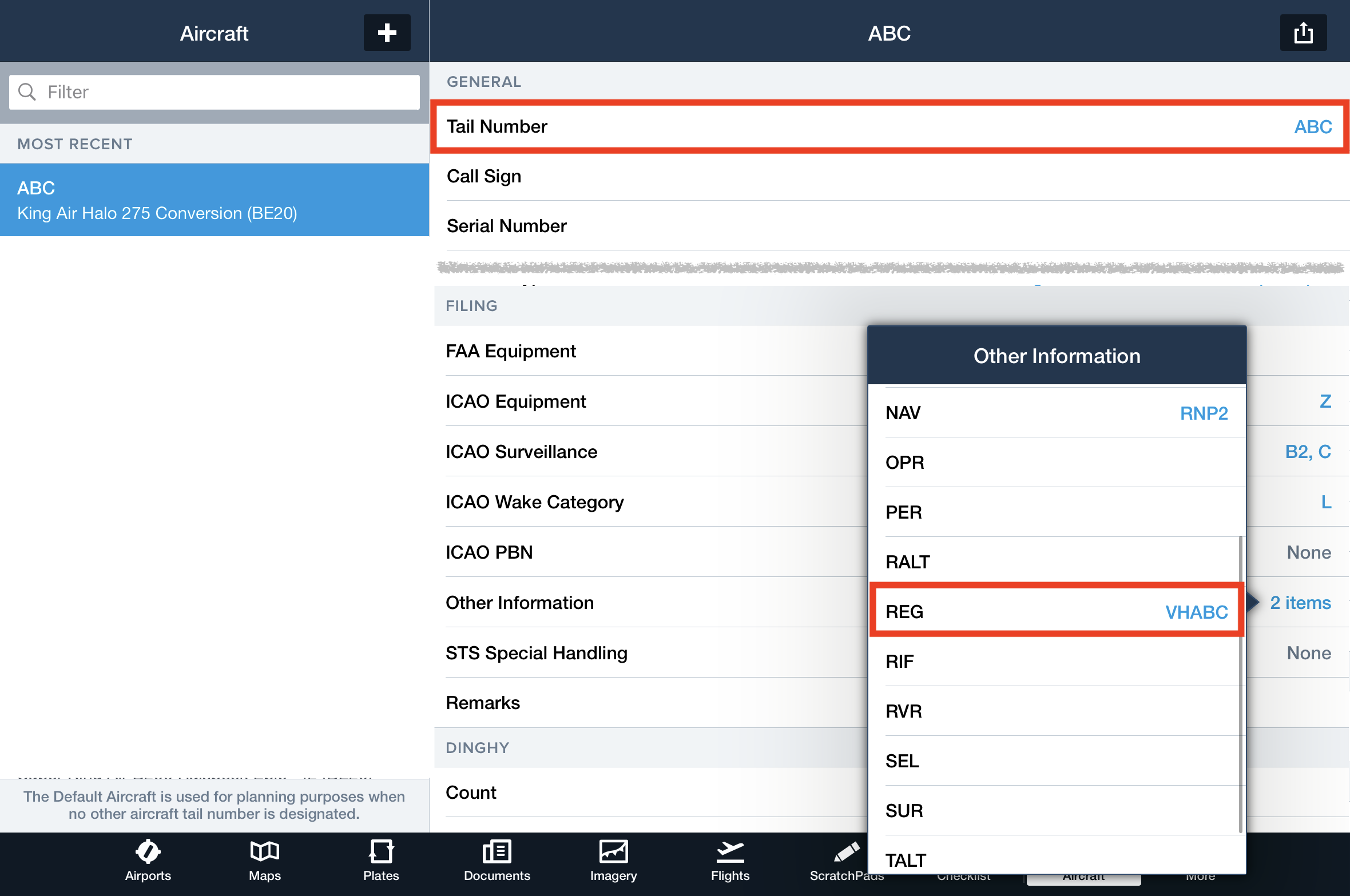Tap the ABC tail number value
The height and width of the screenshot is (896, 1350).
(1313, 126)
